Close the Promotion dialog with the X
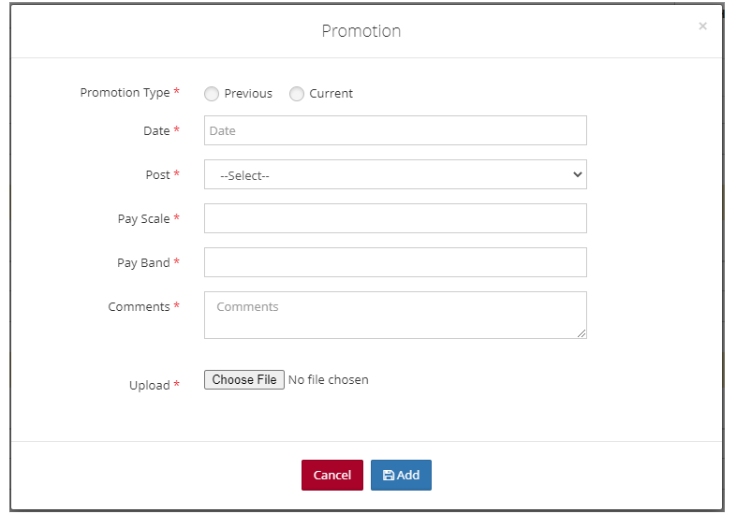The image size is (733, 518). coord(703,26)
